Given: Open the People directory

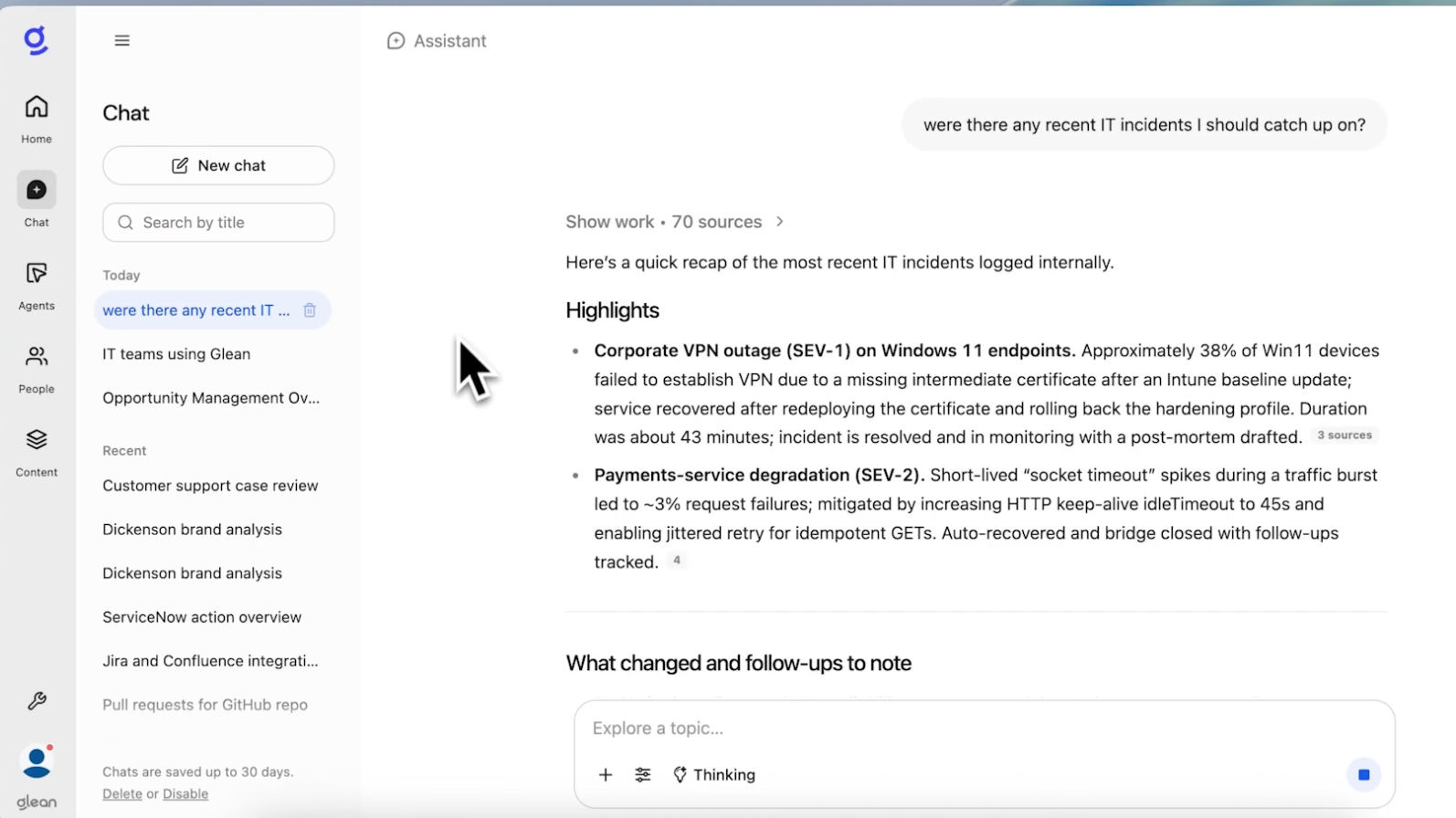Looking at the screenshot, I should click(x=37, y=369).
